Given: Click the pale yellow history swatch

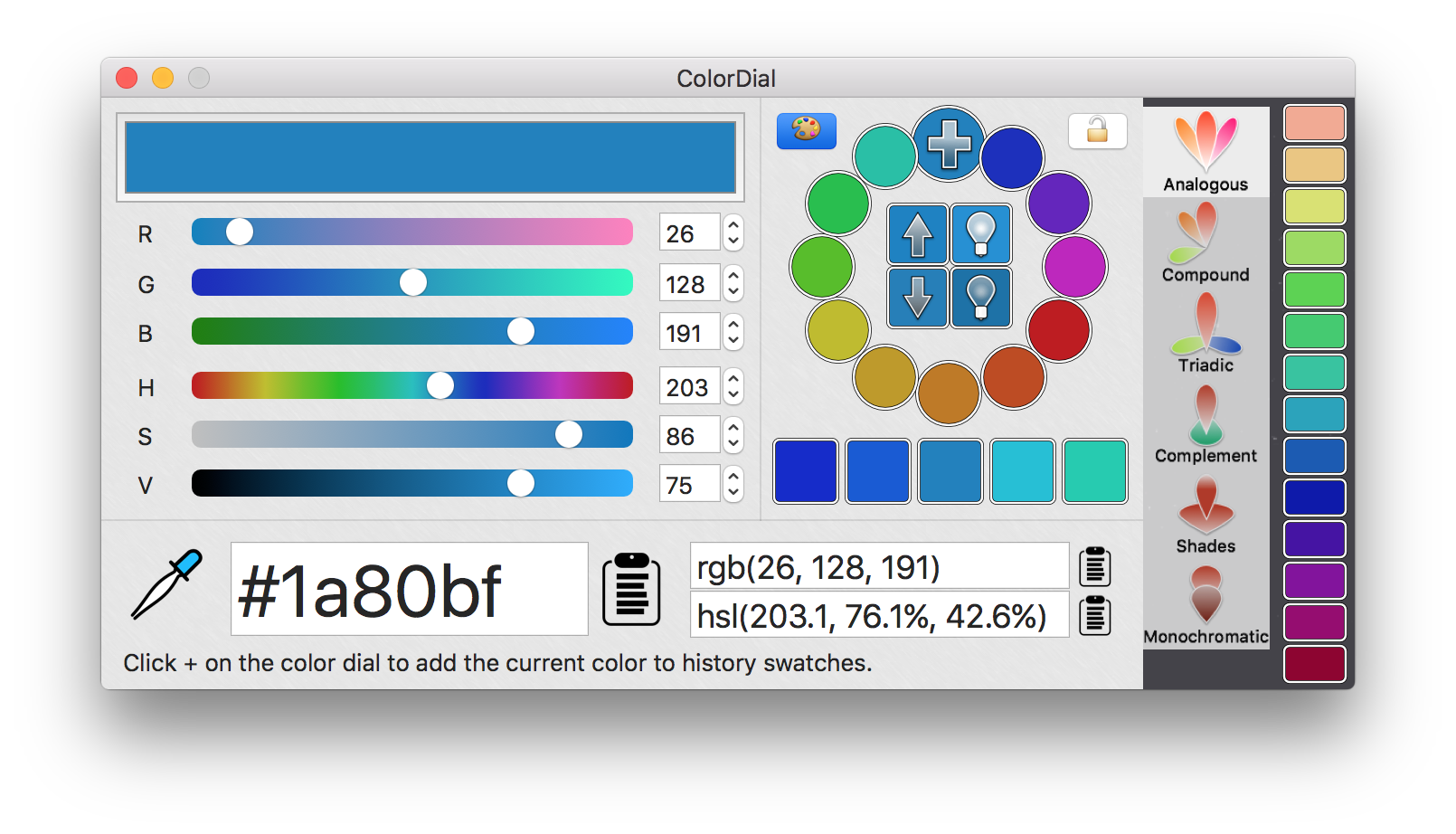Looking at the screenshot, I should pyautogui.click(x=1315, y=206).
